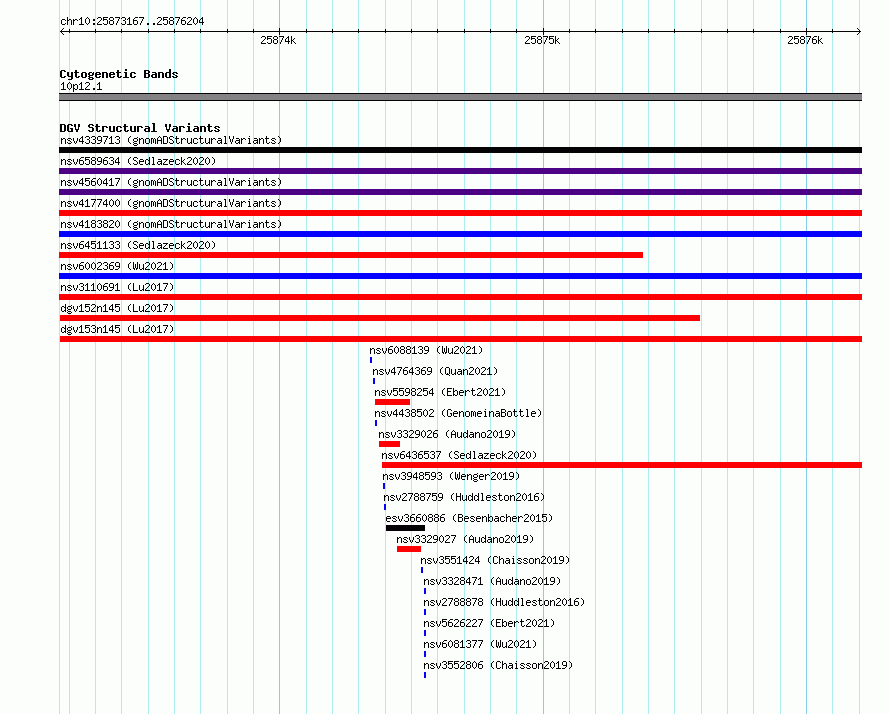890x714 pixels.
Task: Open the dgv152n145 (Lu2017) label
Action: coord(117,308)
